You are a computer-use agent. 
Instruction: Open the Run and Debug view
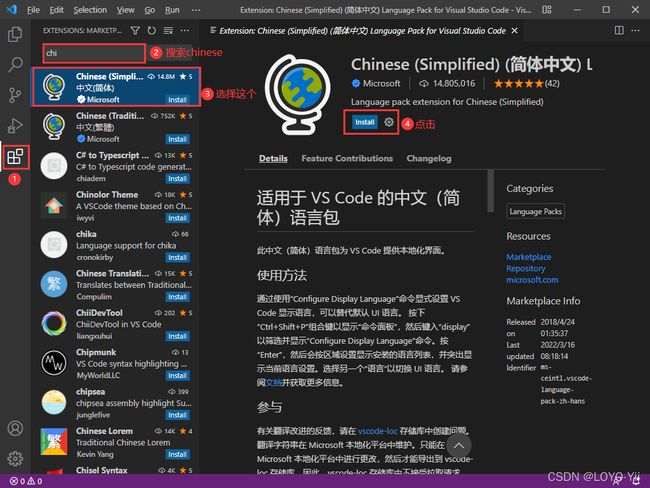[15, 126]
